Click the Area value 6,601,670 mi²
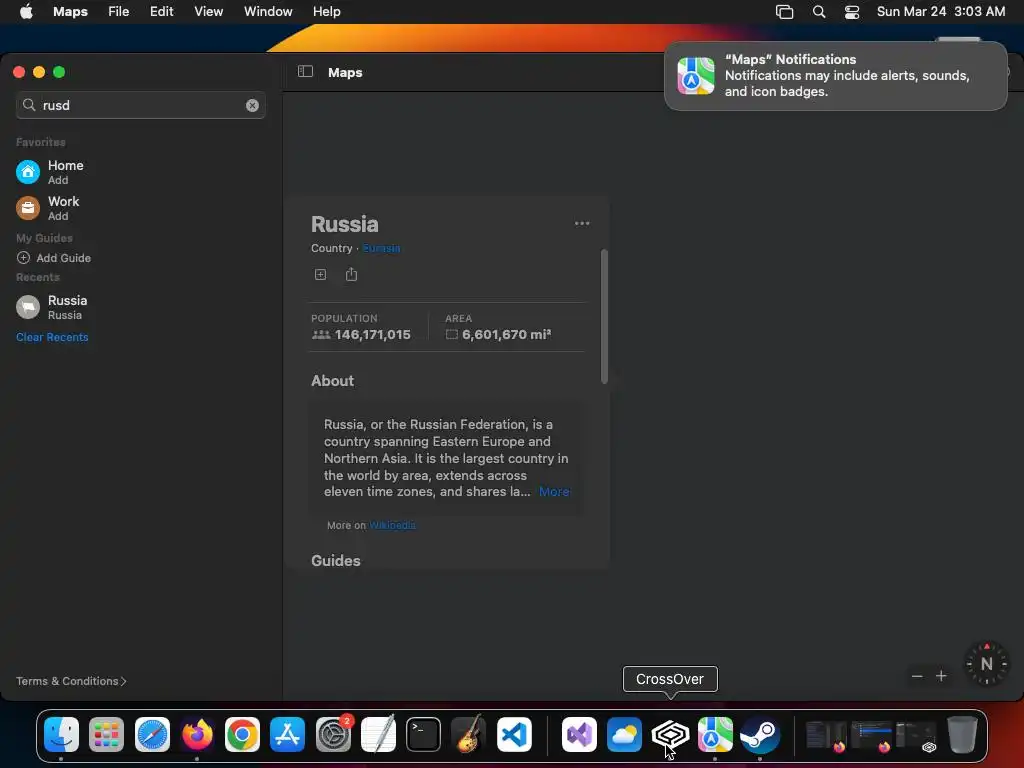1024x768 pixels. [x=506, y=334]
